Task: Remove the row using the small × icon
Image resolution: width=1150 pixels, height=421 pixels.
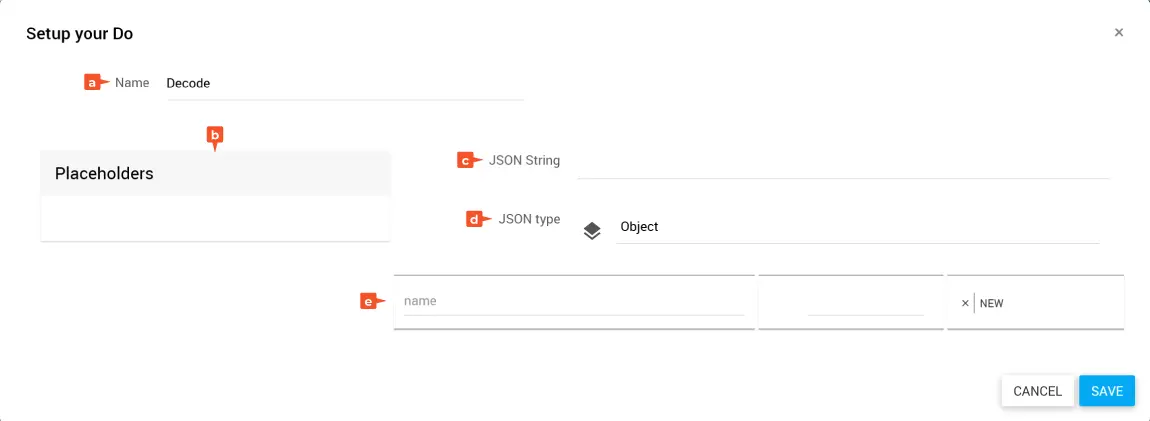Action: (x=965, y=303)
